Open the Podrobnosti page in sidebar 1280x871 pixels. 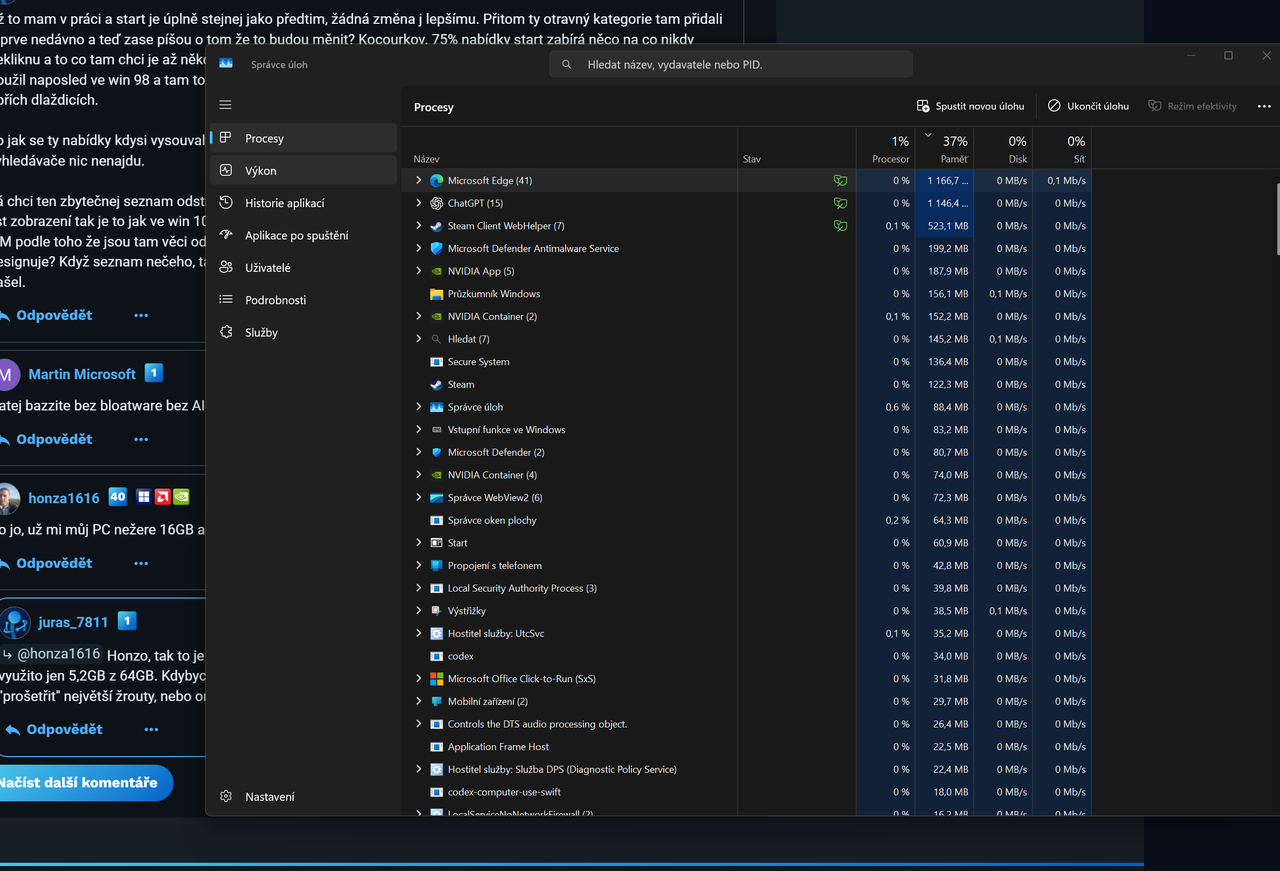click(303, 300)
